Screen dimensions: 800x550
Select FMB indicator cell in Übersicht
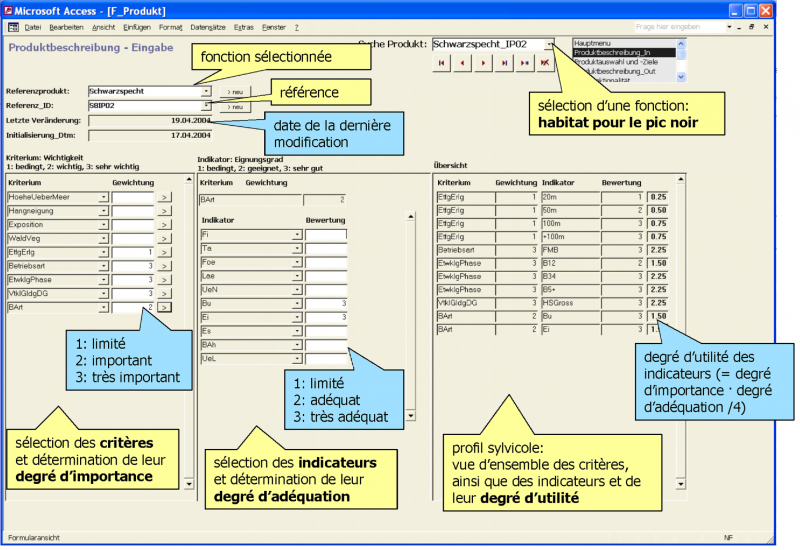coord(571,251)
